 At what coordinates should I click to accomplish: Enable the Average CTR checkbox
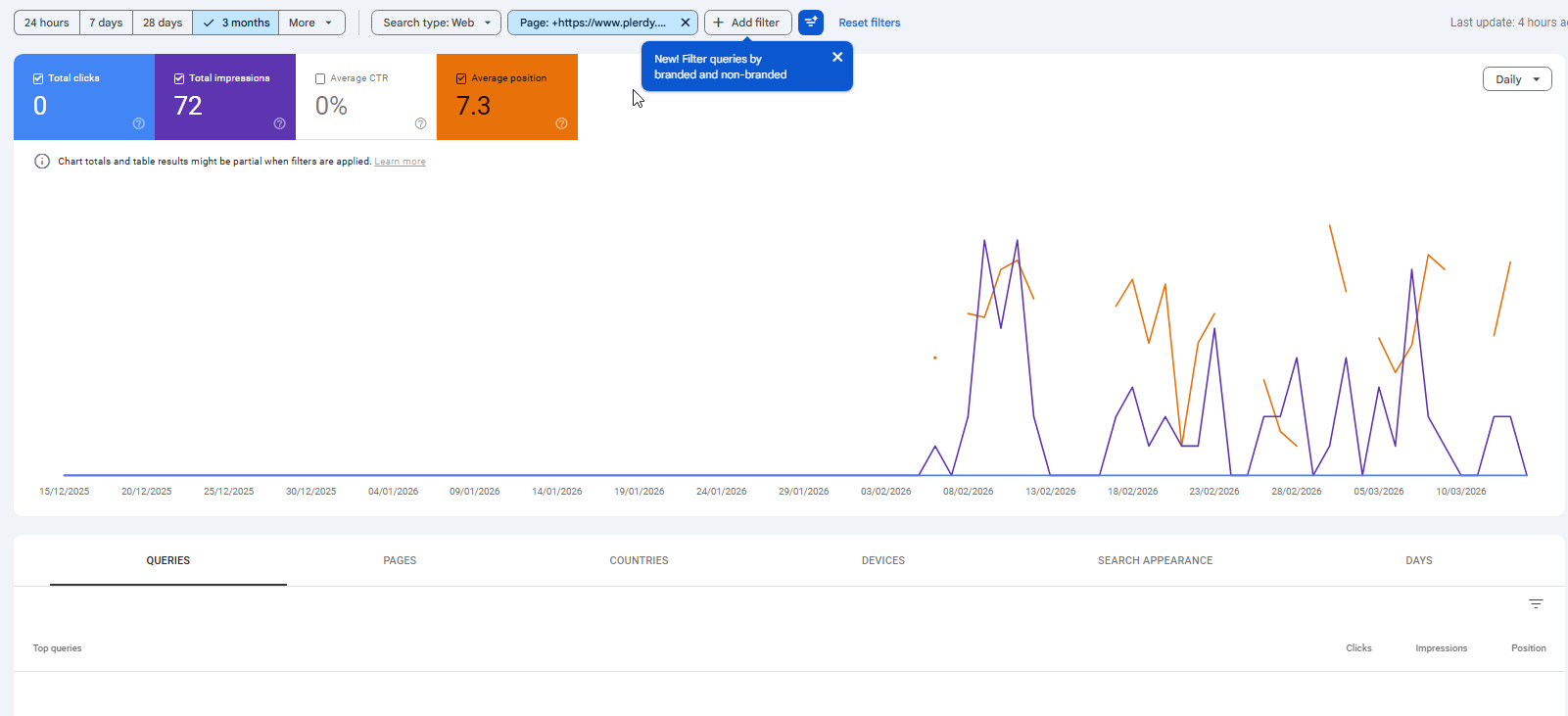pos(320,78)
